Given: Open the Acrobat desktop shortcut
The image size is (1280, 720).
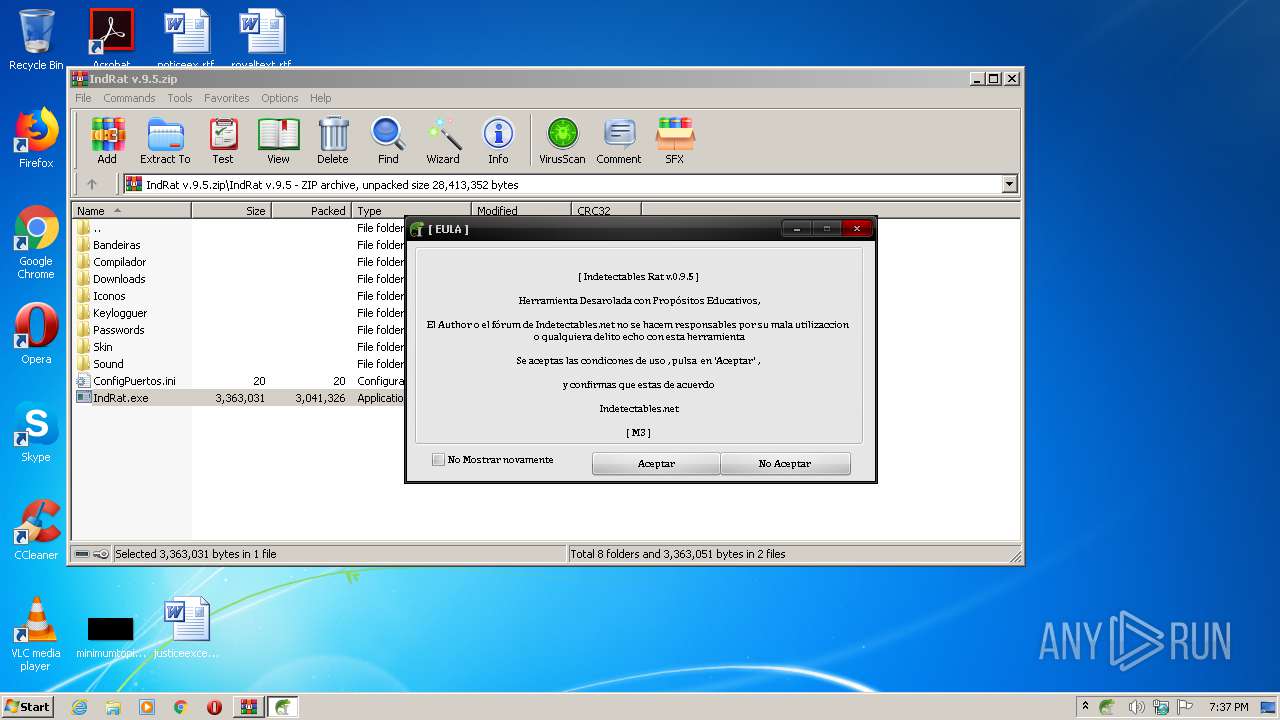Looking at the screenshot, I should (111, 40).
